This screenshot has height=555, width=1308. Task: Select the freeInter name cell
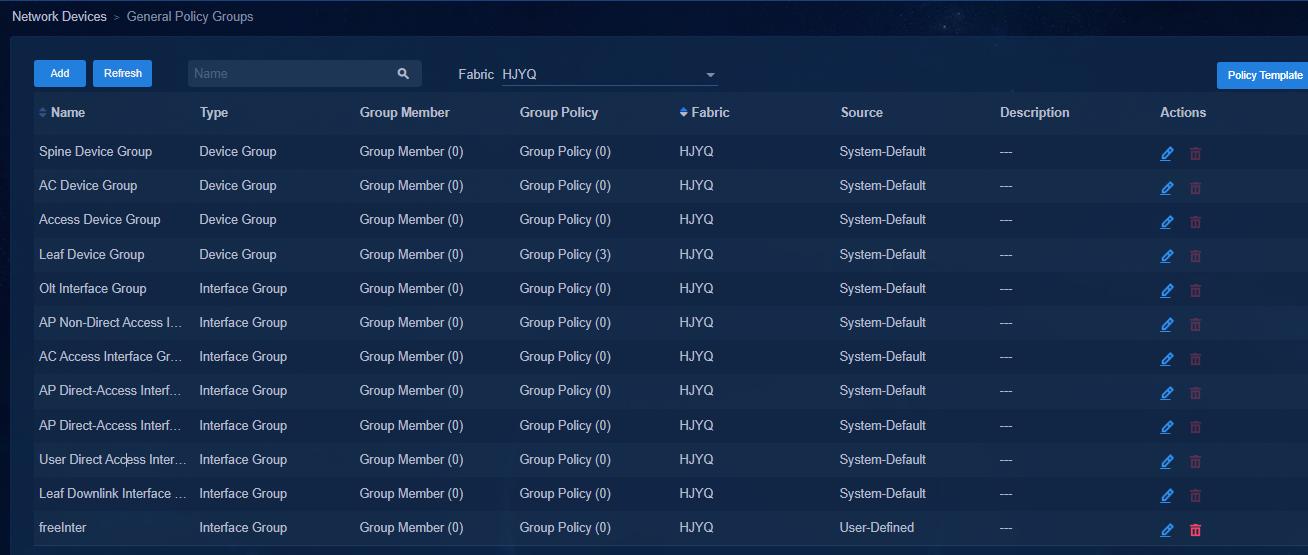63,527
